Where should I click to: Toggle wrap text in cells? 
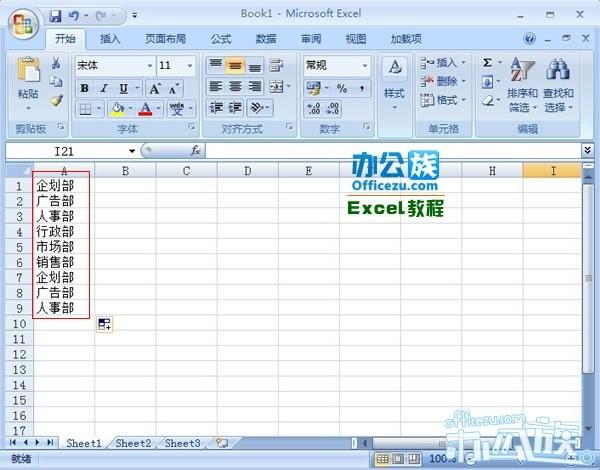[276, 65]
